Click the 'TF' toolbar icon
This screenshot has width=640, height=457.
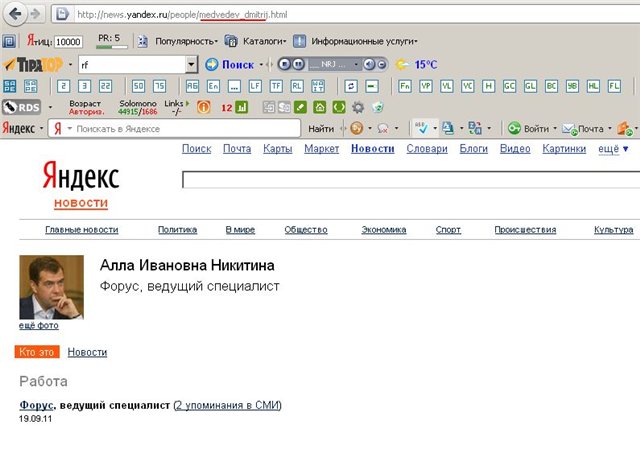[276, 86]
